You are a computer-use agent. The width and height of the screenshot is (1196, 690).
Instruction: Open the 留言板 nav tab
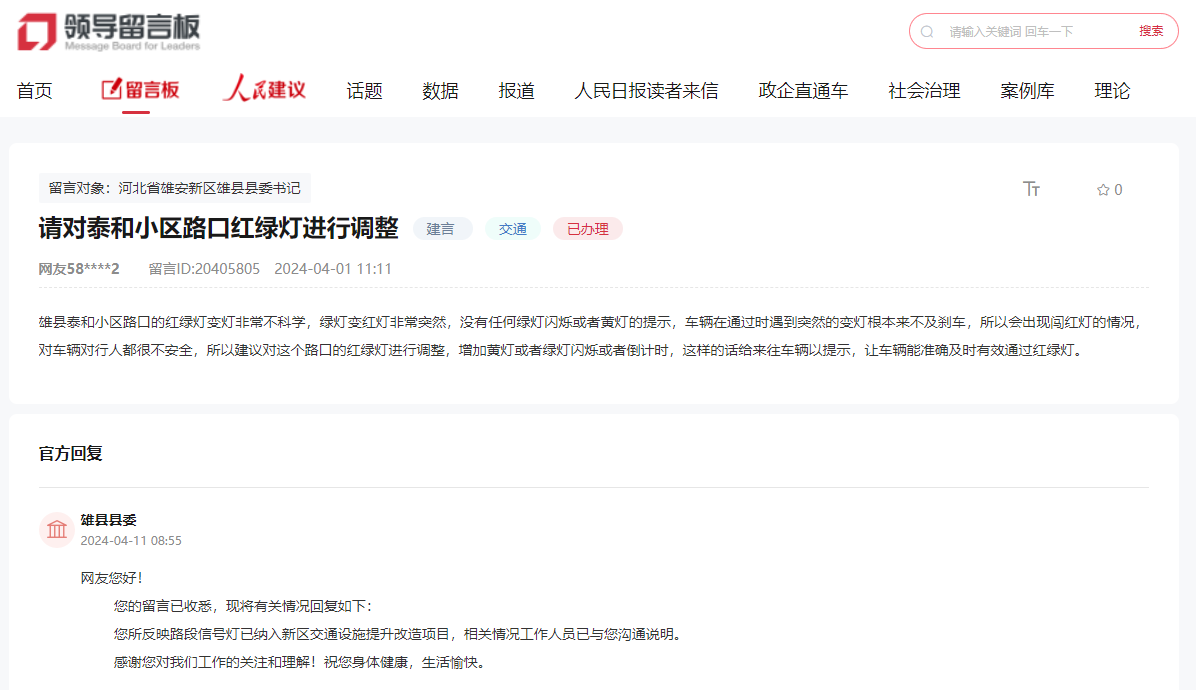point(140,91)
